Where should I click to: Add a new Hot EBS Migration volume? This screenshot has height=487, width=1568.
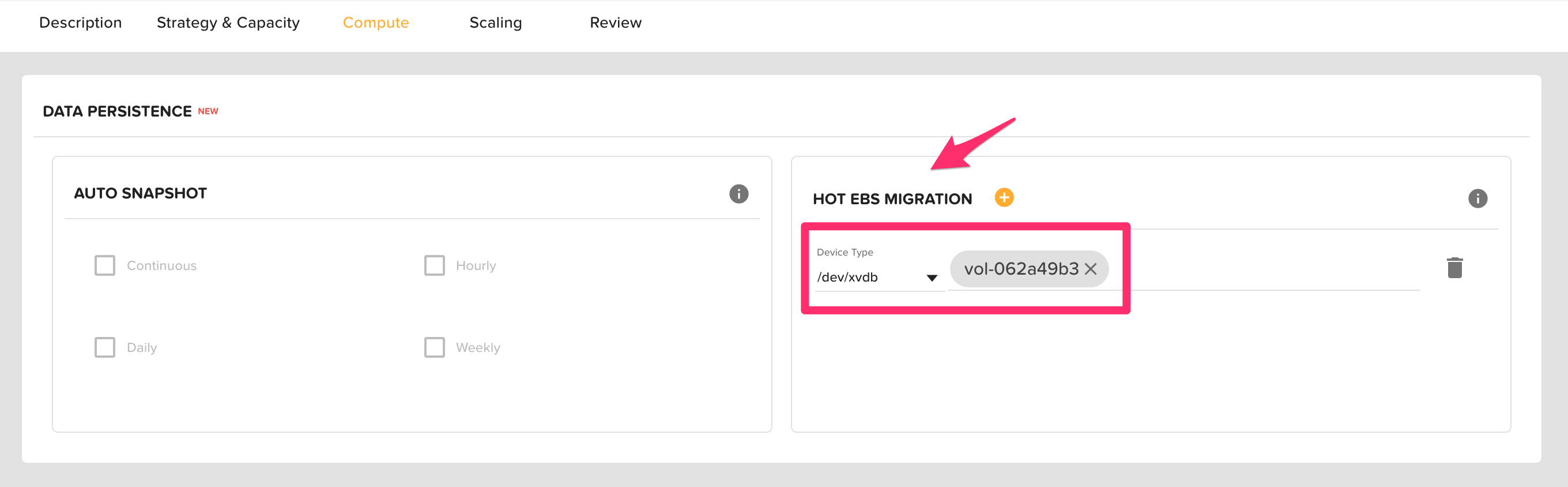[x=1004, y=197]
